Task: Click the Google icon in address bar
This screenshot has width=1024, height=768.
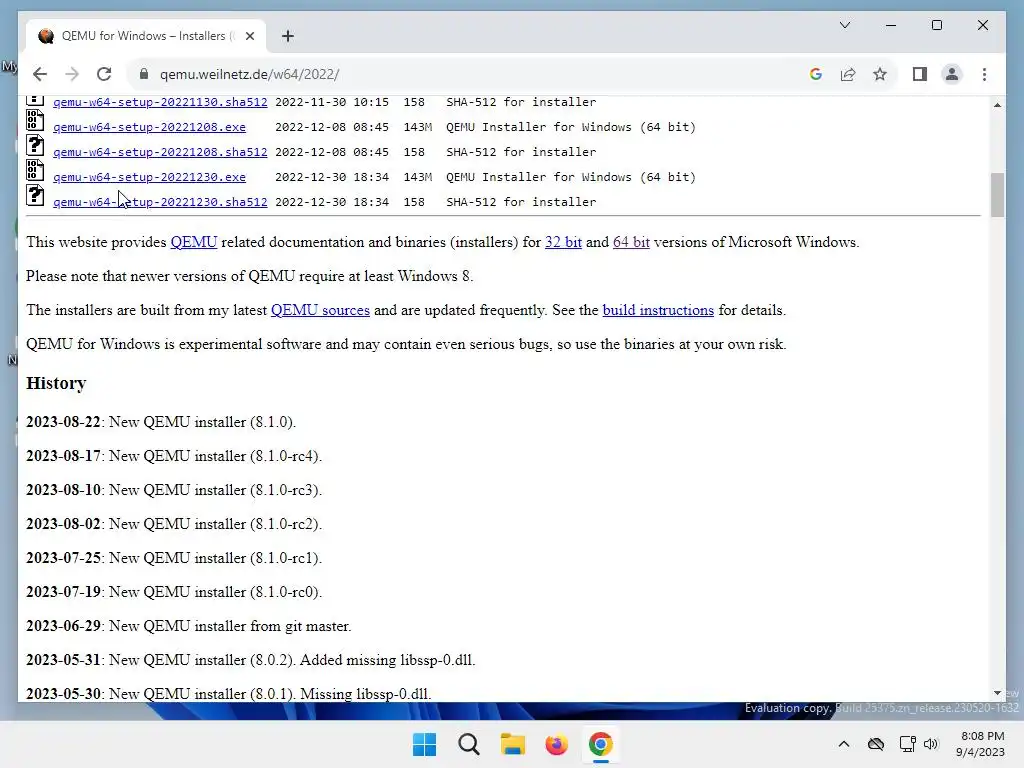Action: coord(816,74)
